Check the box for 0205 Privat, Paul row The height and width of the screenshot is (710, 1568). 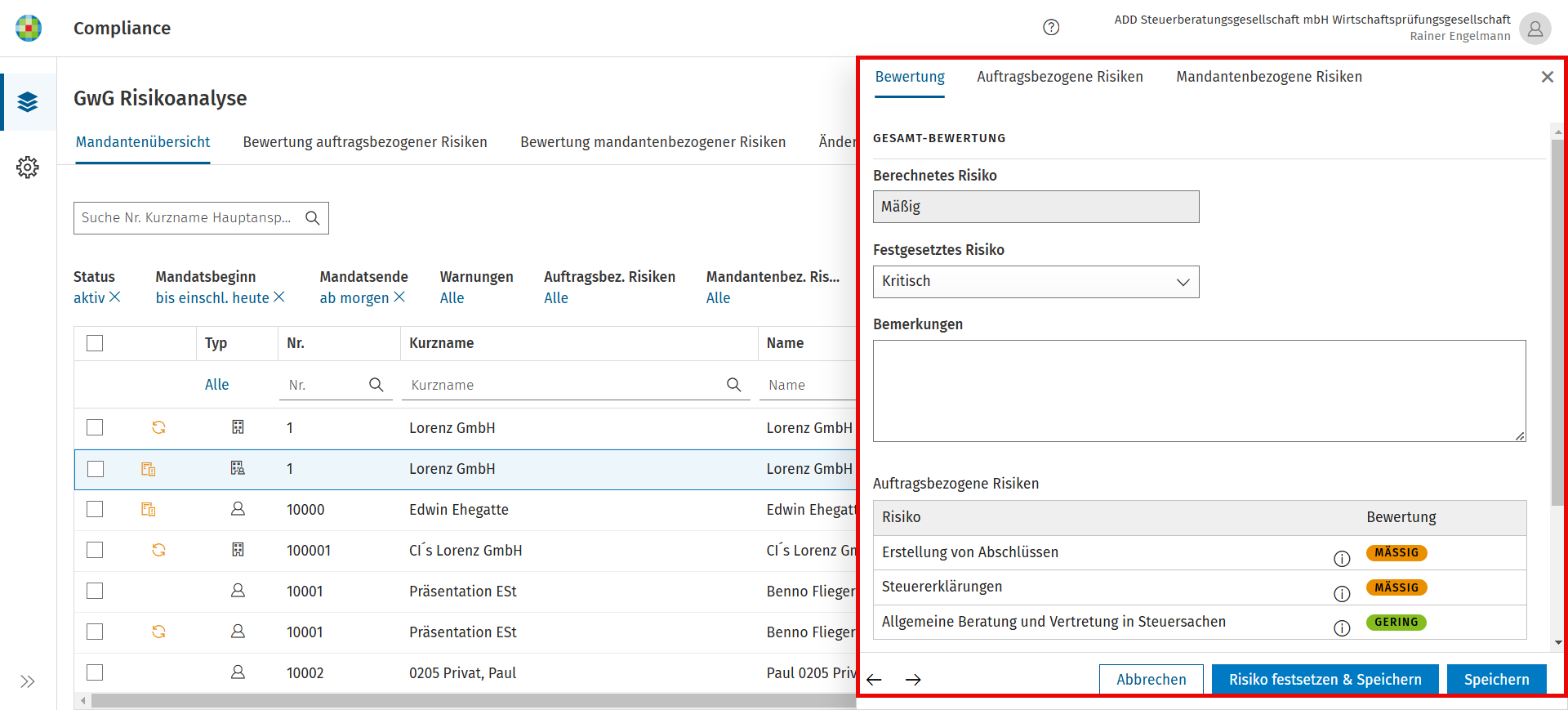click(95, 672)
